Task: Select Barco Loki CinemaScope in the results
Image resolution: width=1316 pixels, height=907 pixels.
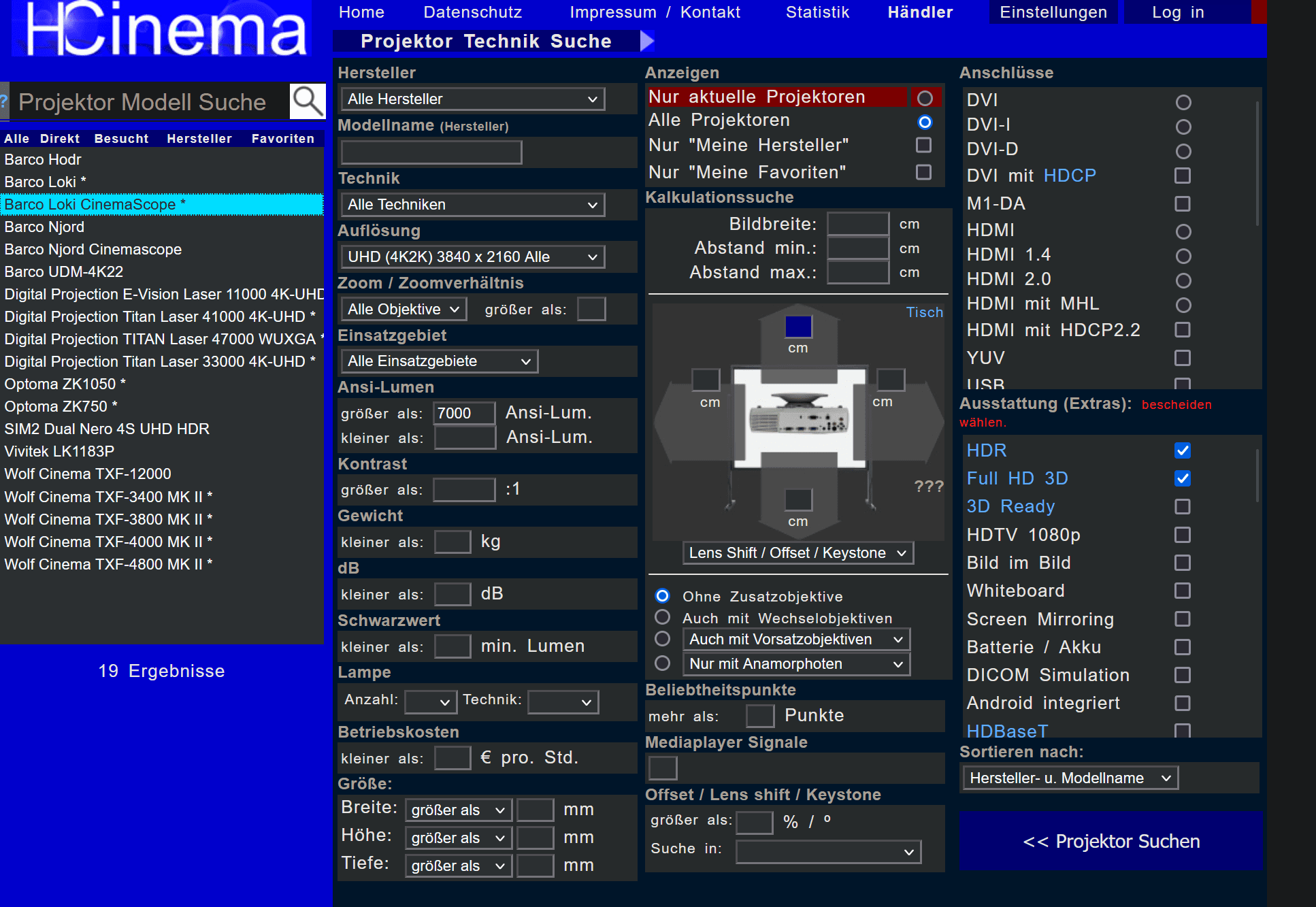Action: [x=162, y=205]
